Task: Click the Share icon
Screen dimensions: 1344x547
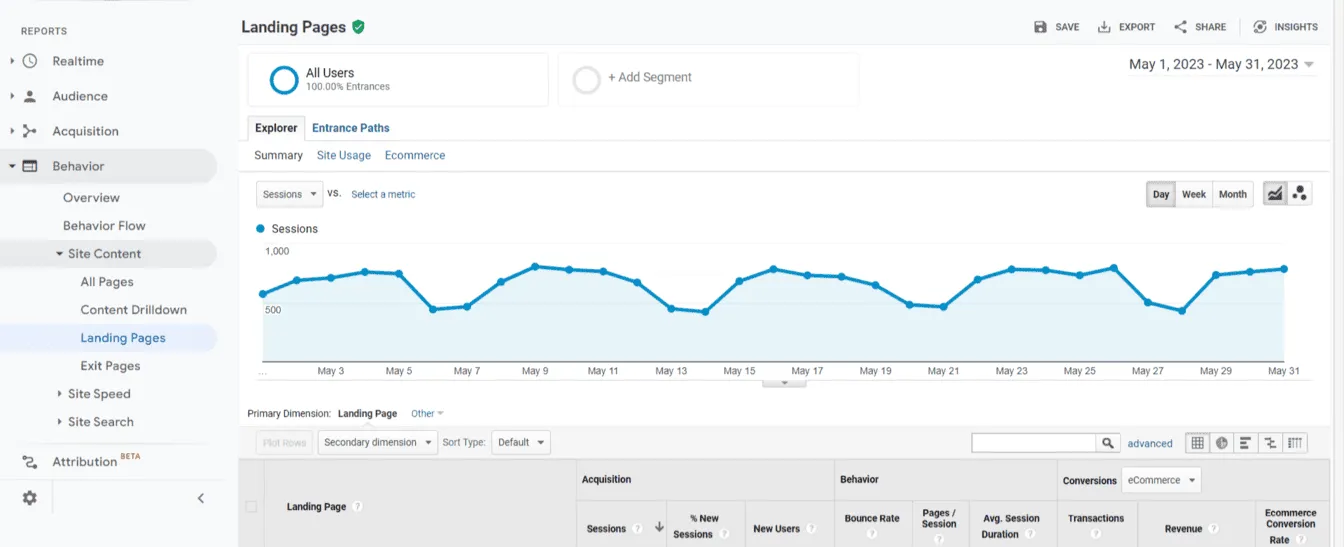Action: pyautogui.click(x=1181, y=27)
